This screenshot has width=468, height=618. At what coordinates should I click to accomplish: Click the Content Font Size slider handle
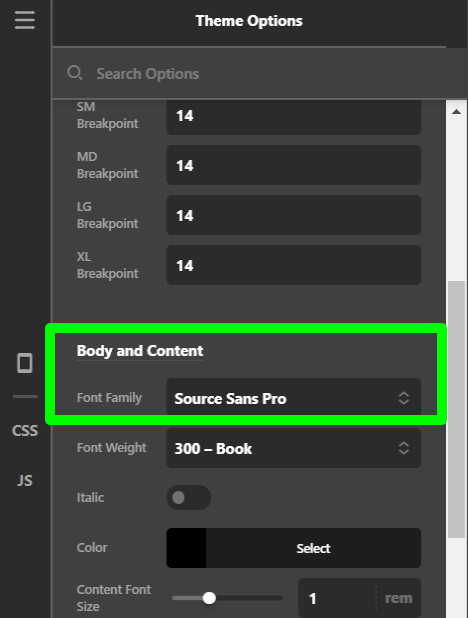pyautogui.click(x=209, y=598)
